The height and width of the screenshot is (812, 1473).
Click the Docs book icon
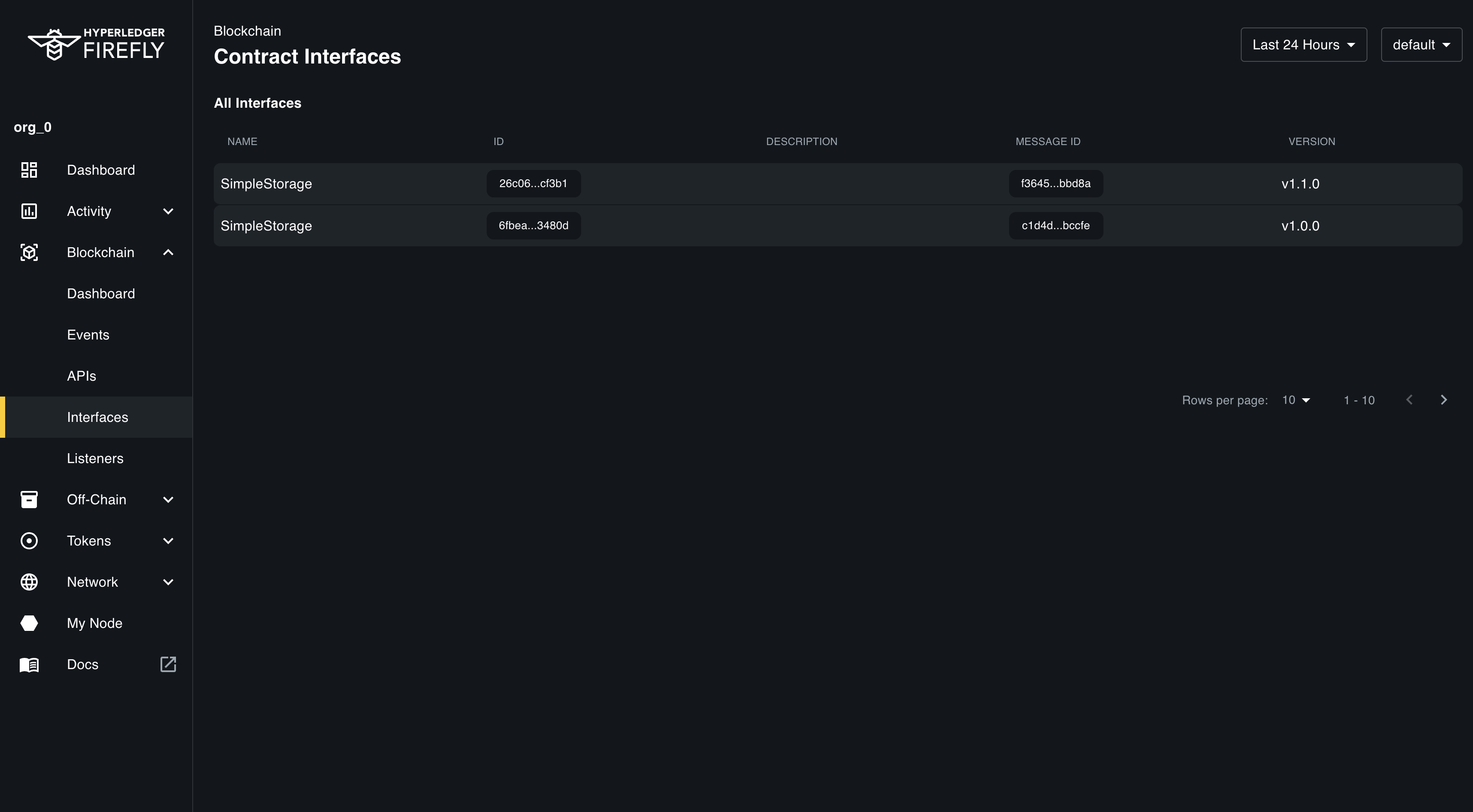[x=29, y=664]
